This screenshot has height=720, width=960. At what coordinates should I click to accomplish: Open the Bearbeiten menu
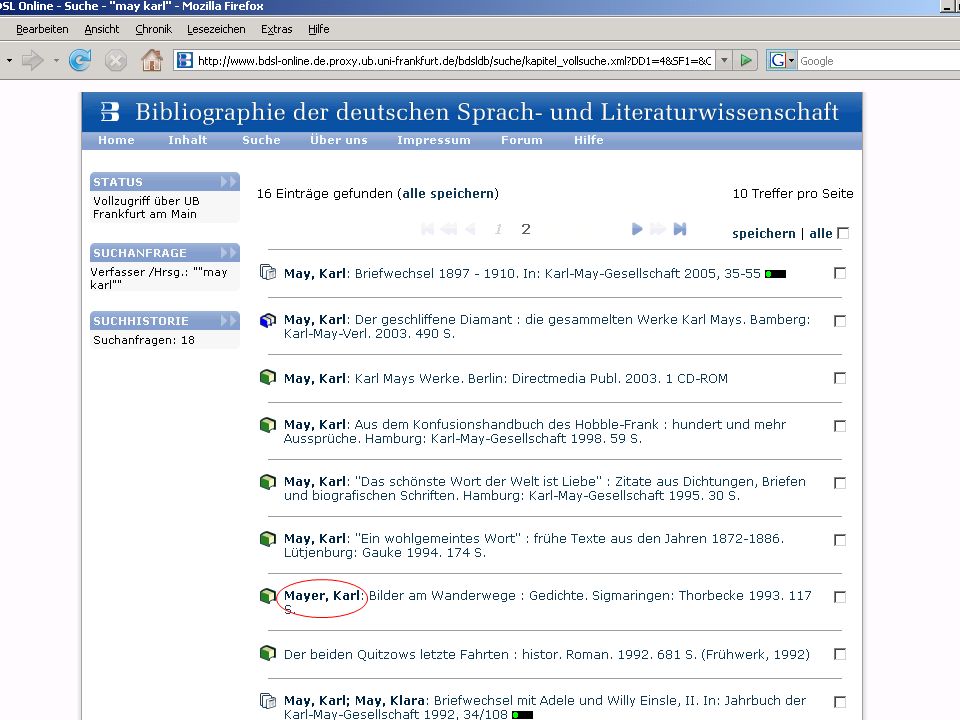click(42, 29)
